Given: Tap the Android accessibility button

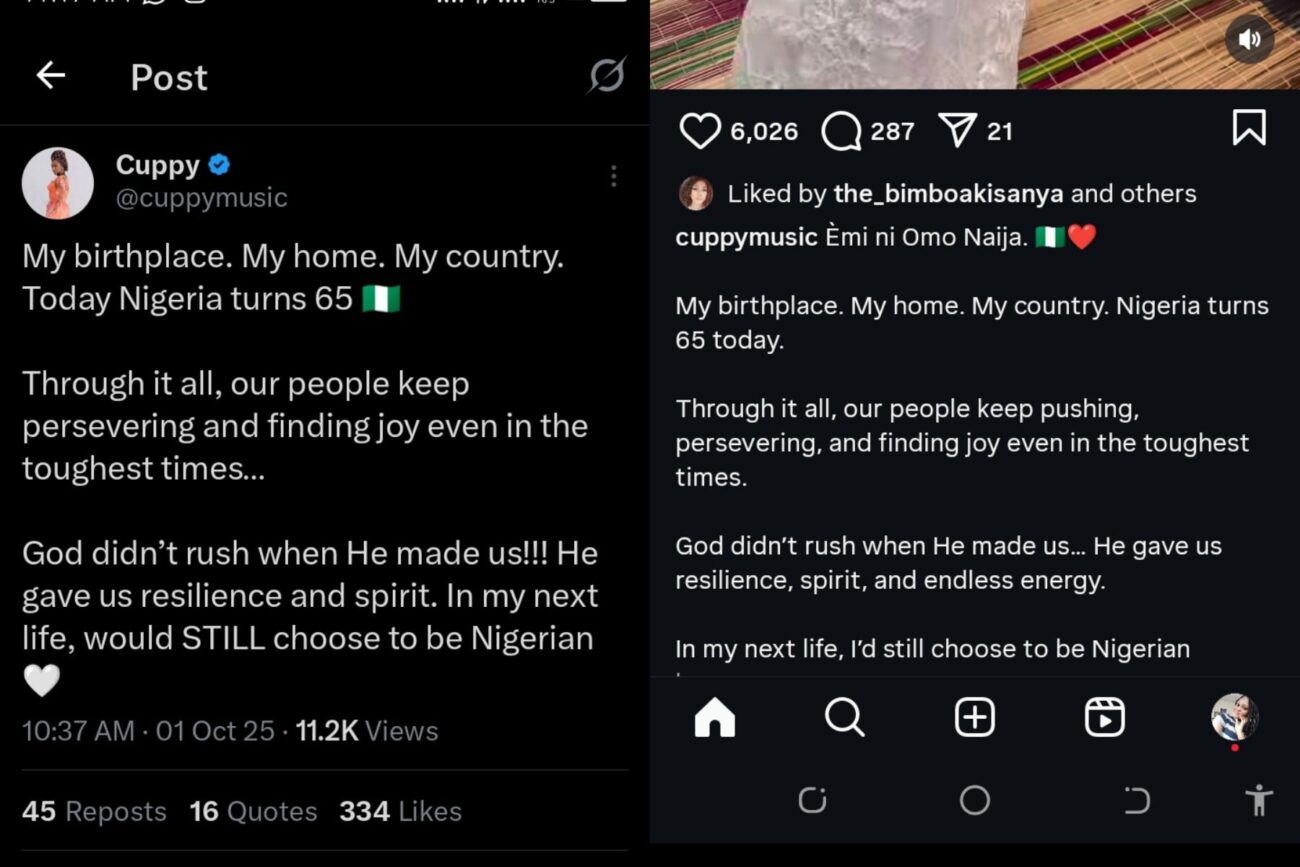Looking at the screenshot, I should tap(1258, 800).
